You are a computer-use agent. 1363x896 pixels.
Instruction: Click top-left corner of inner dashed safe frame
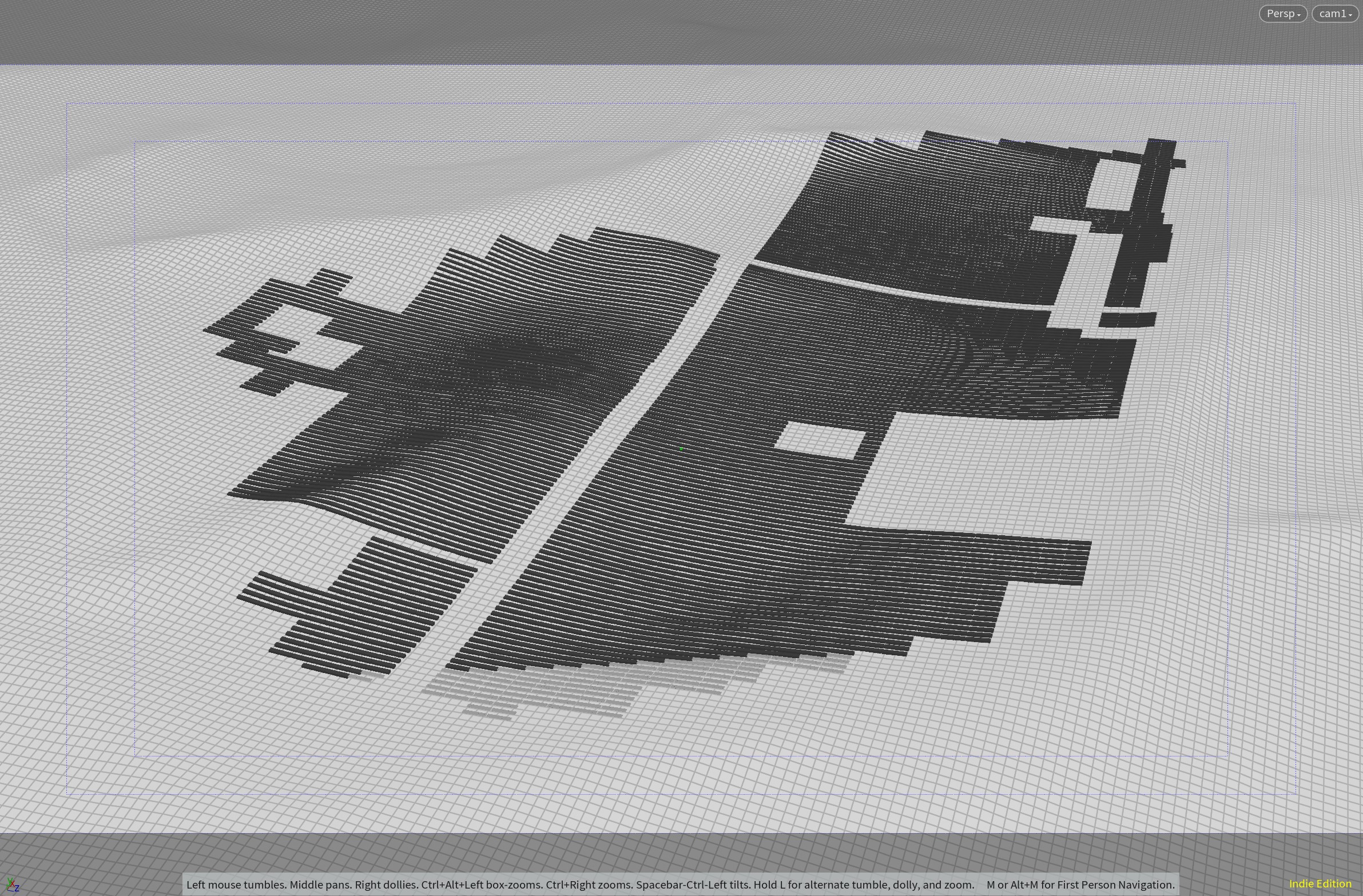click(x=135, y=142)
